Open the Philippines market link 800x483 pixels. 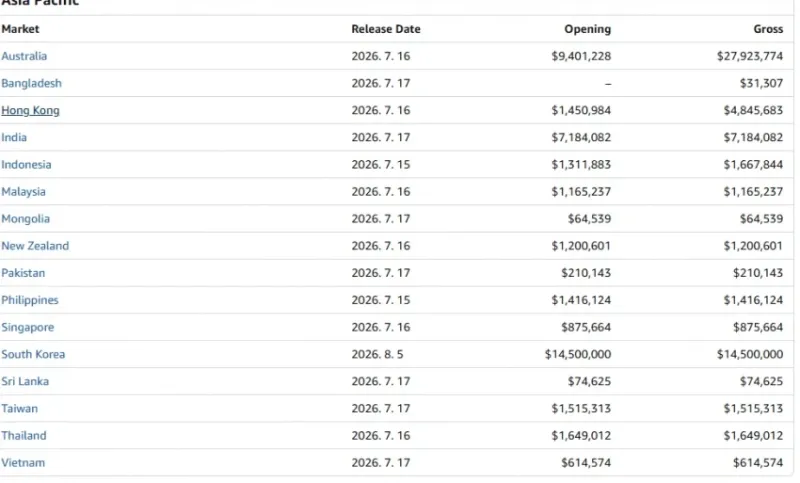30,299
